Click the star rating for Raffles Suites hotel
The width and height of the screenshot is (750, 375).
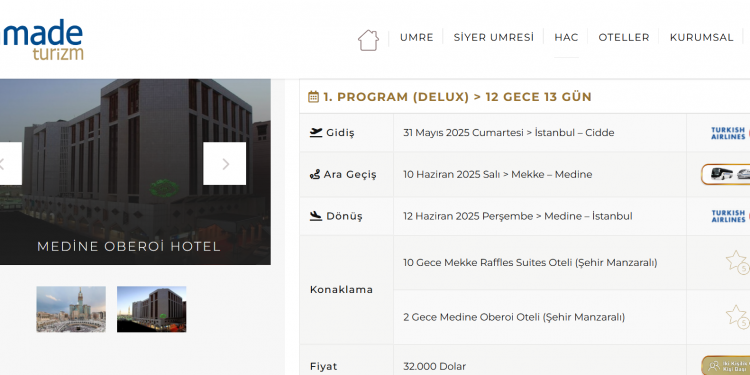click(x=737, y=262)
